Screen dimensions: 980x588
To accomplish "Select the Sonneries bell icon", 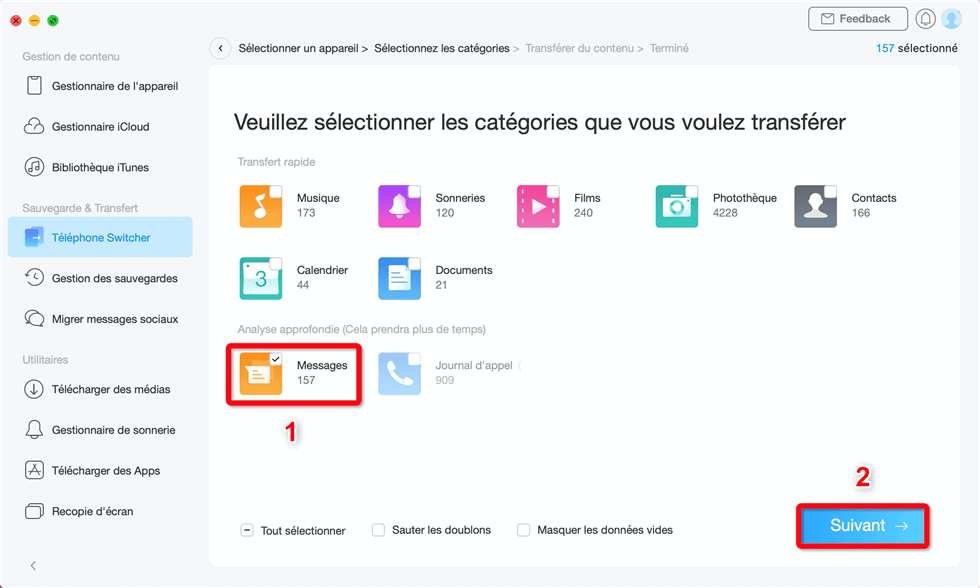I will coord(399,206).
